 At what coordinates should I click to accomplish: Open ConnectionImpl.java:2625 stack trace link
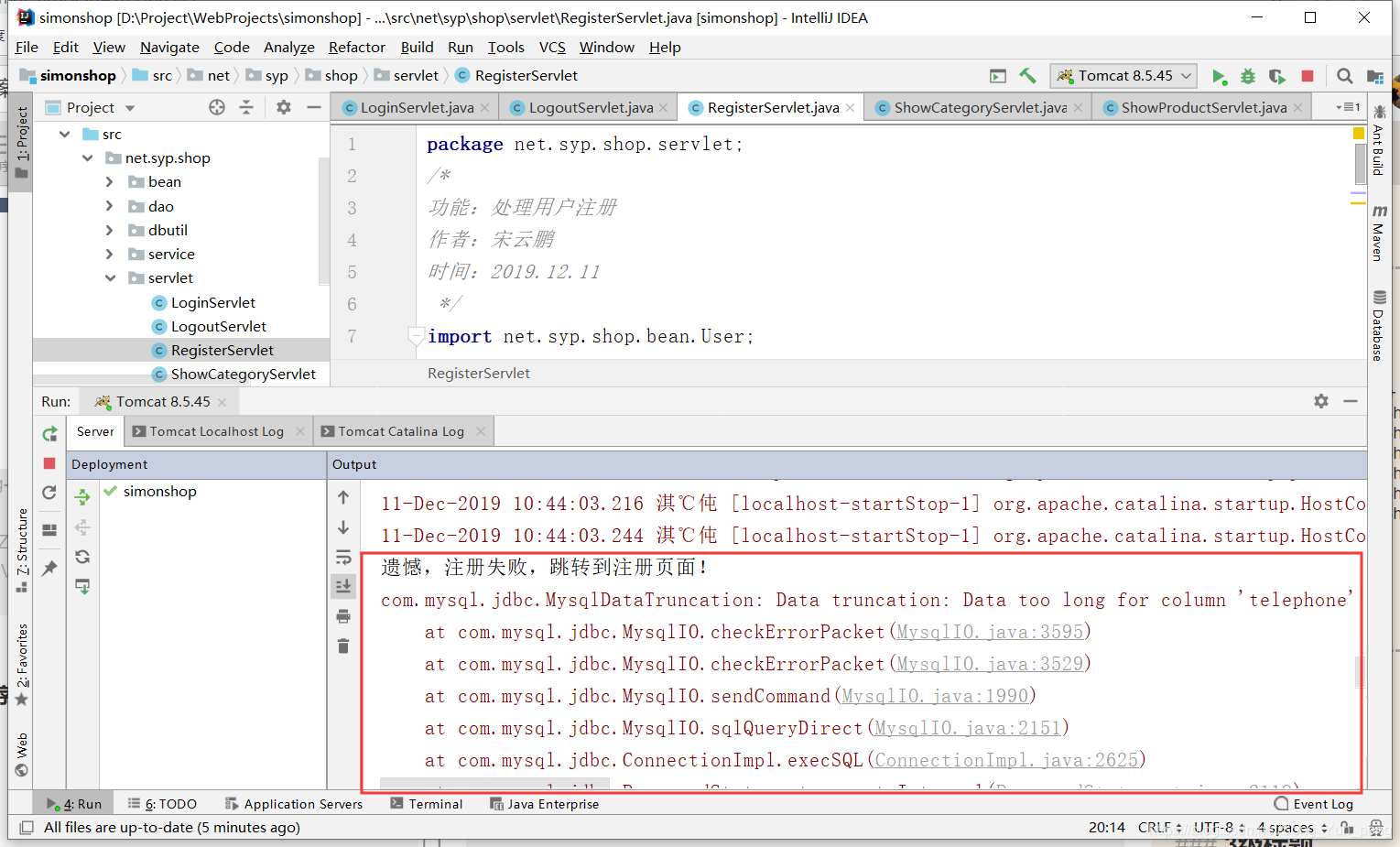coord(1006,760)
